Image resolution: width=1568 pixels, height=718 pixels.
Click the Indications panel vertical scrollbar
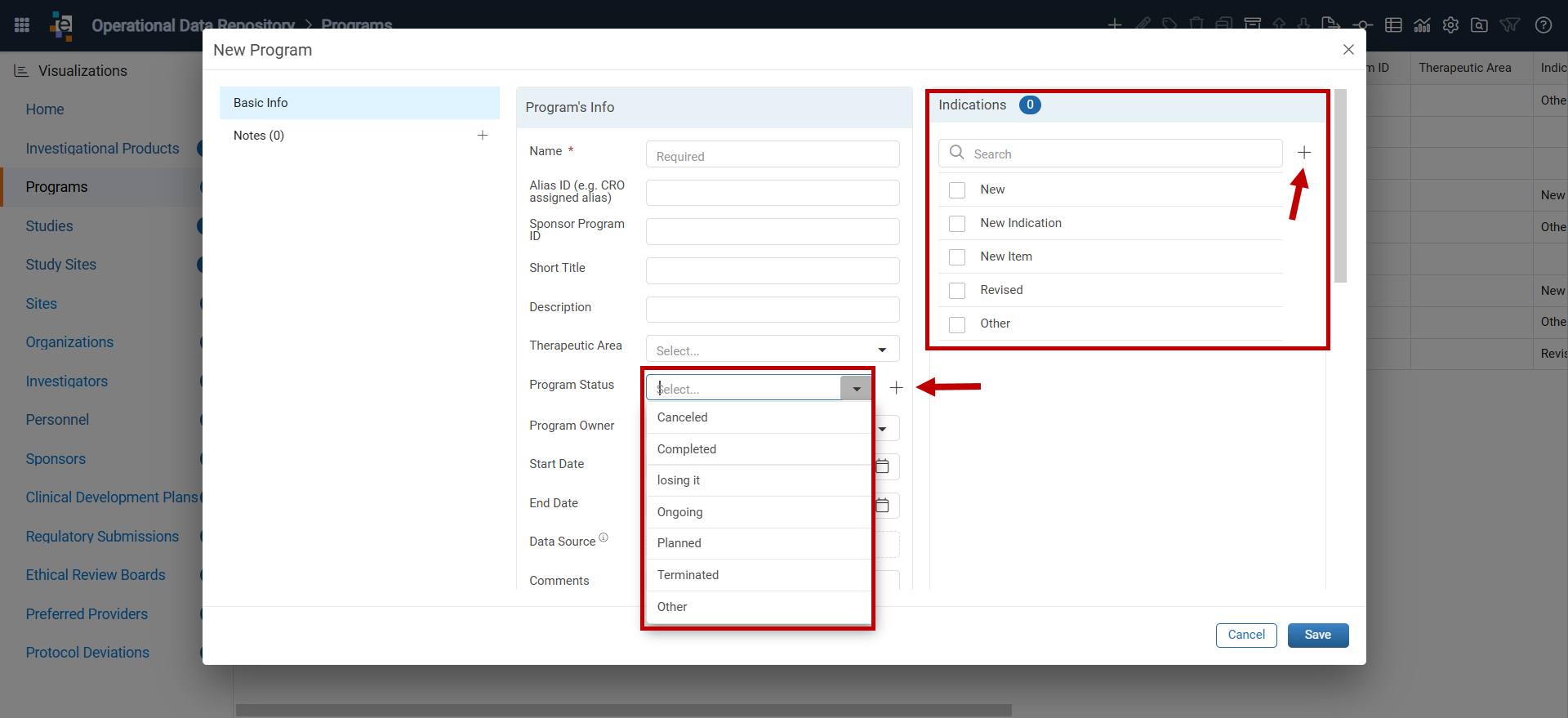(x=1340, y=186)
